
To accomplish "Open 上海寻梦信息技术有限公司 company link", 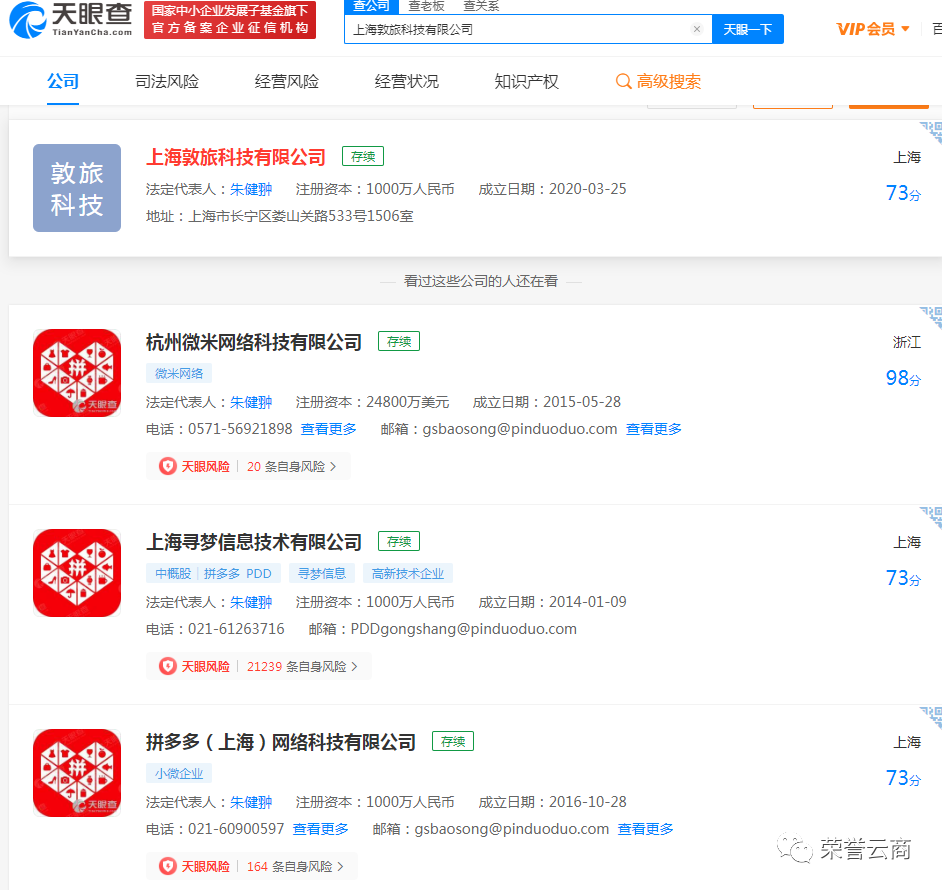I will [254, 542].
